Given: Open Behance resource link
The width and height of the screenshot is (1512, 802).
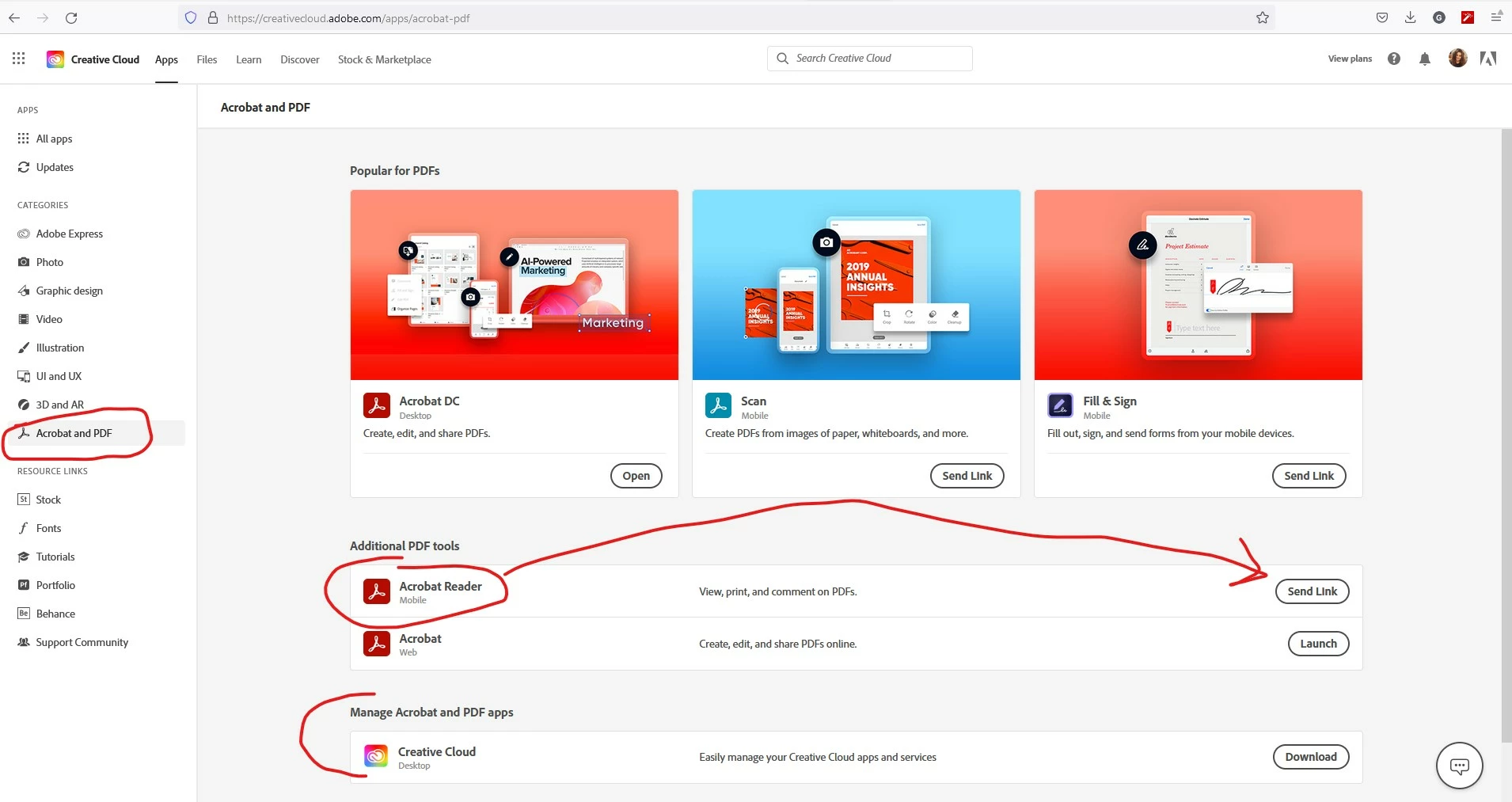Looking at the screenshot, I should (95, 614).
